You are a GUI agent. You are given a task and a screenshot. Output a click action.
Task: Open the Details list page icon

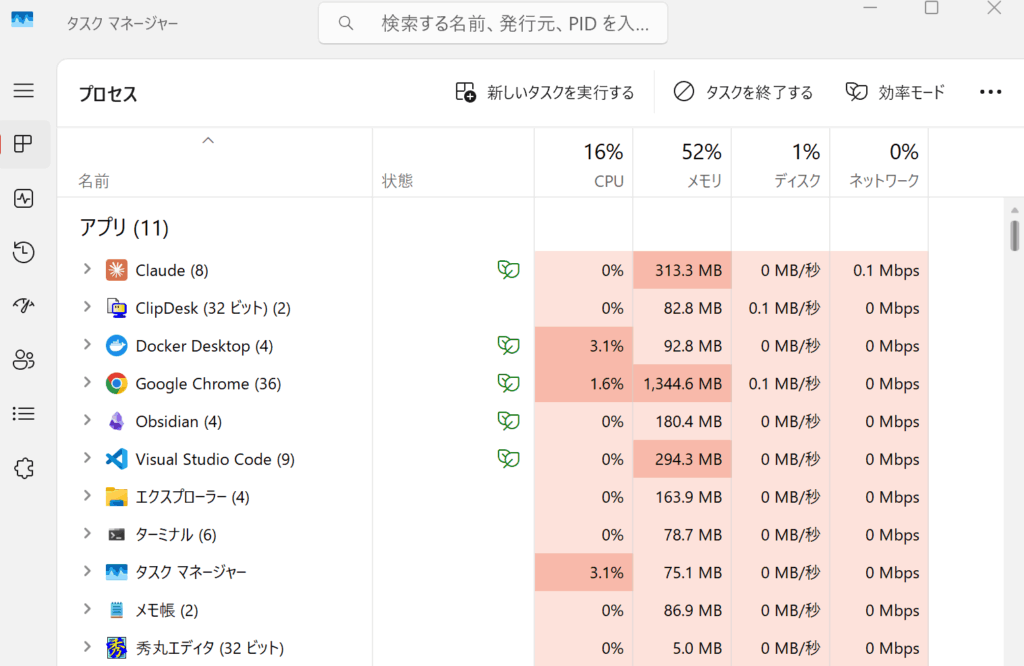[24, 413]
